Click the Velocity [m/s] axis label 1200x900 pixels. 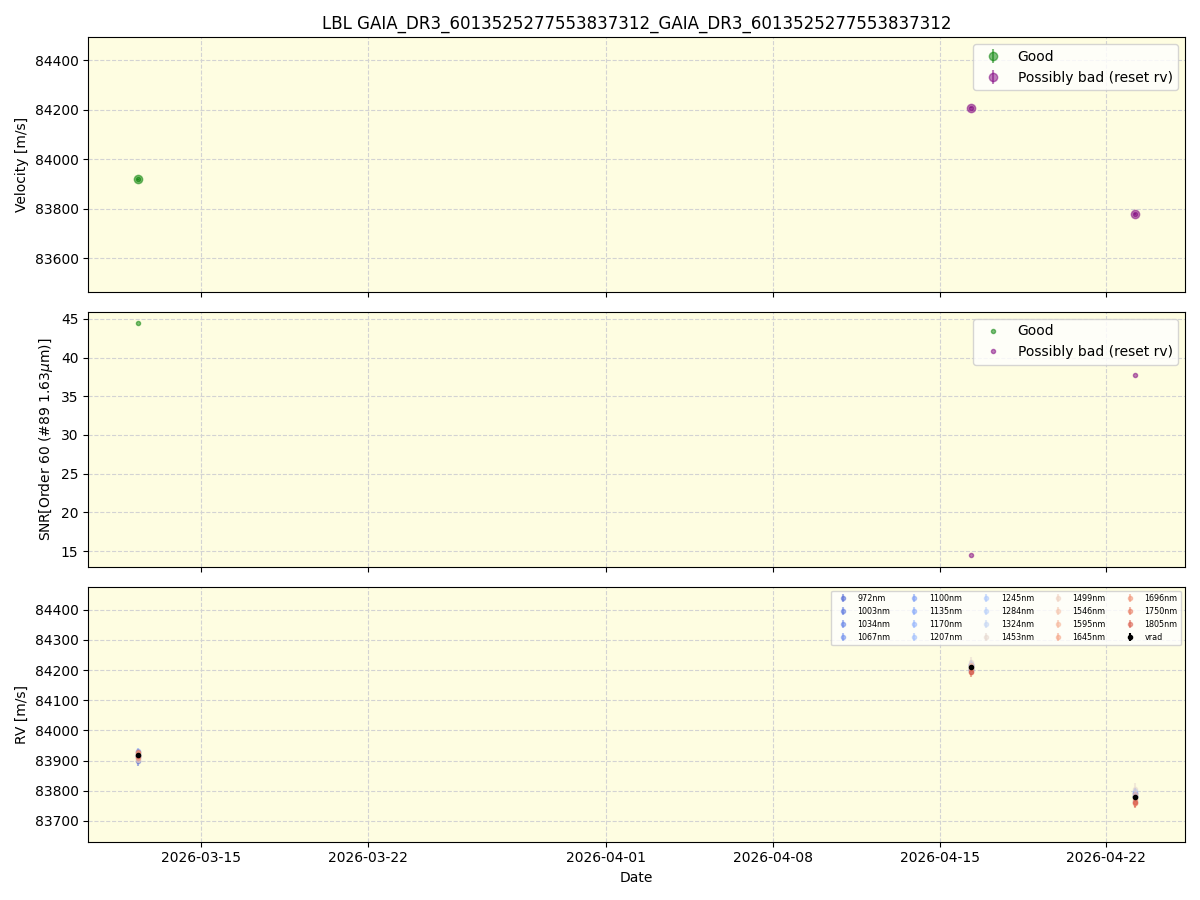pyautogui.click(x=21, y=165)
